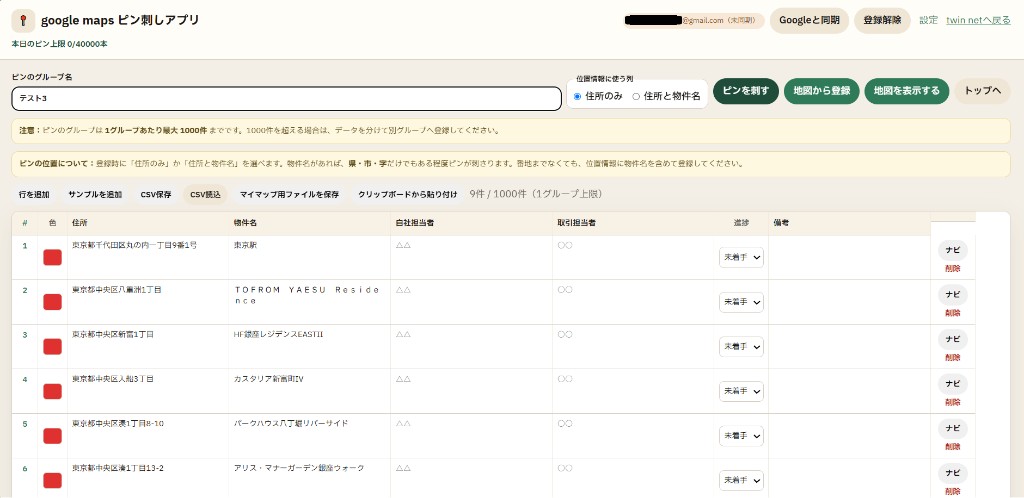The height and width of the screenshot is (498, 1024).
Task: Click the ピンを刺す button
Action: click(x=746, y=91)
